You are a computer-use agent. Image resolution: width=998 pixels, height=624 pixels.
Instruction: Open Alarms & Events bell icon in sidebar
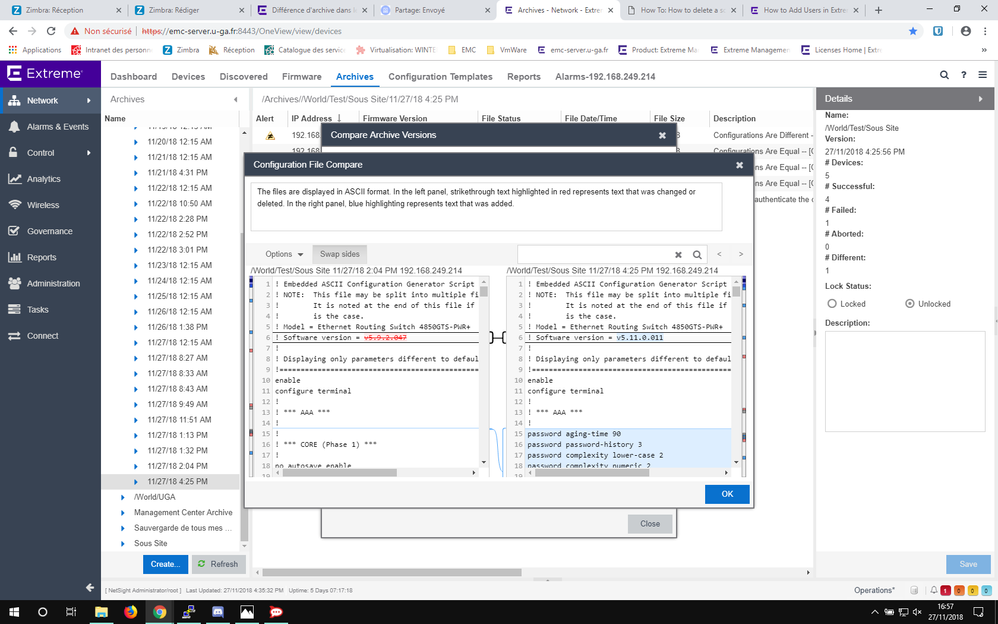(x=14, y=127)
